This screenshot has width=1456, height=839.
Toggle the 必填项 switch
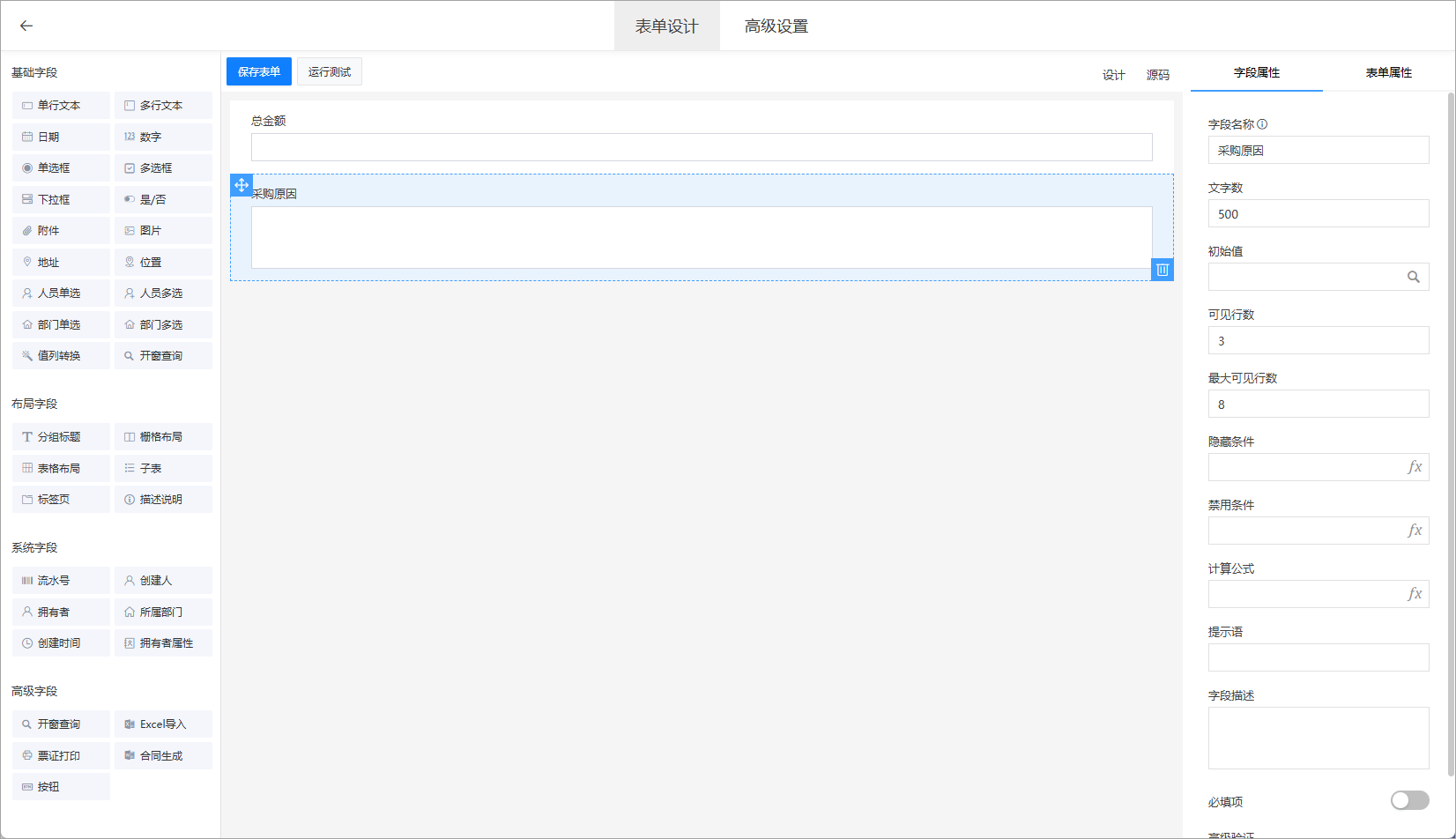coord(1408,800)
